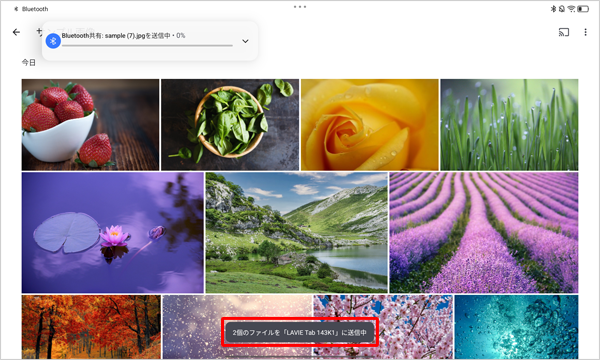Screen dimensions: 600x360
Task: Open the lavender field photo
Action: click(x=484, y=233)
